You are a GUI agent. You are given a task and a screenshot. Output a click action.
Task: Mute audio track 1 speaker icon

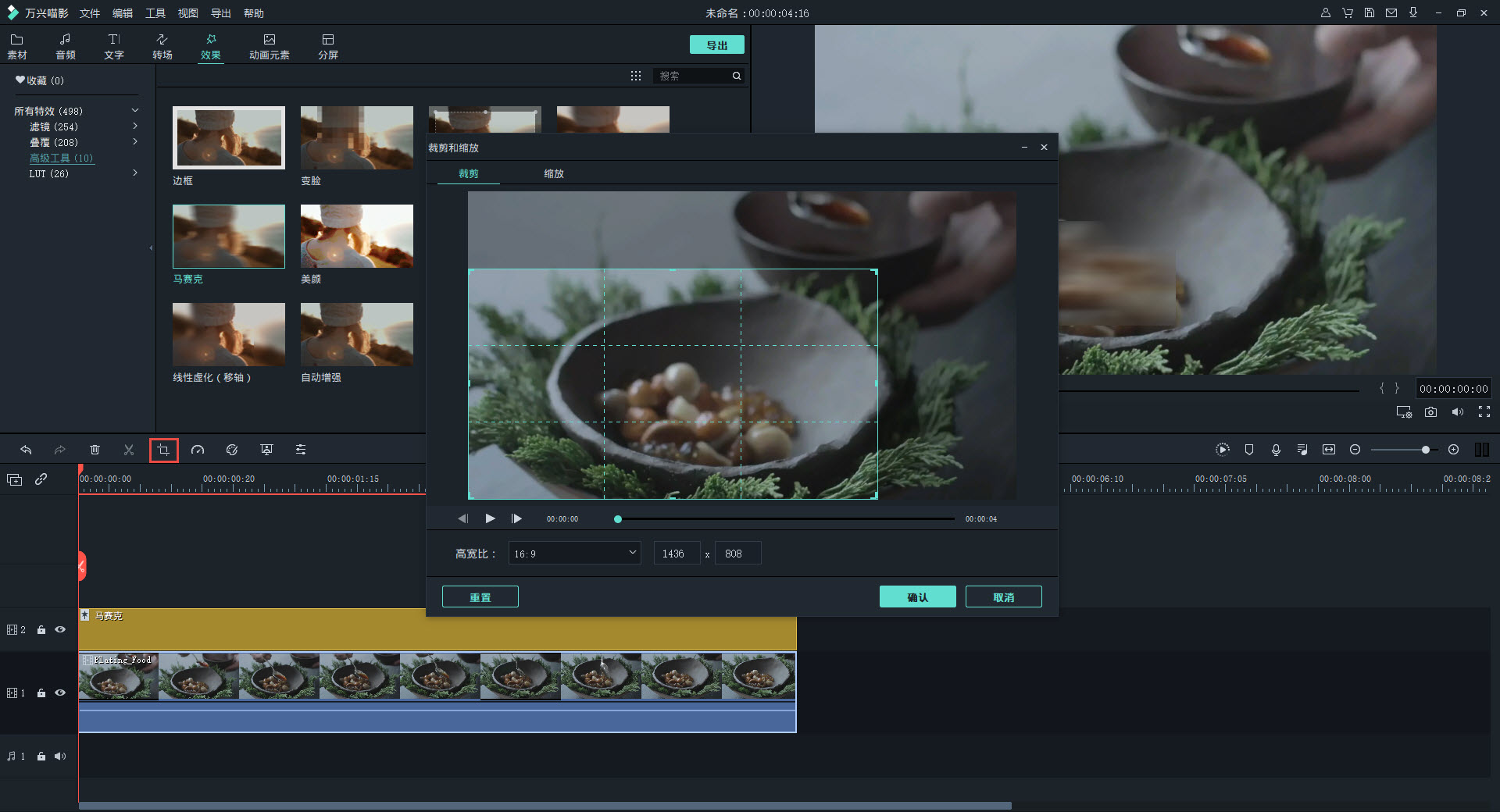[60, 756]
